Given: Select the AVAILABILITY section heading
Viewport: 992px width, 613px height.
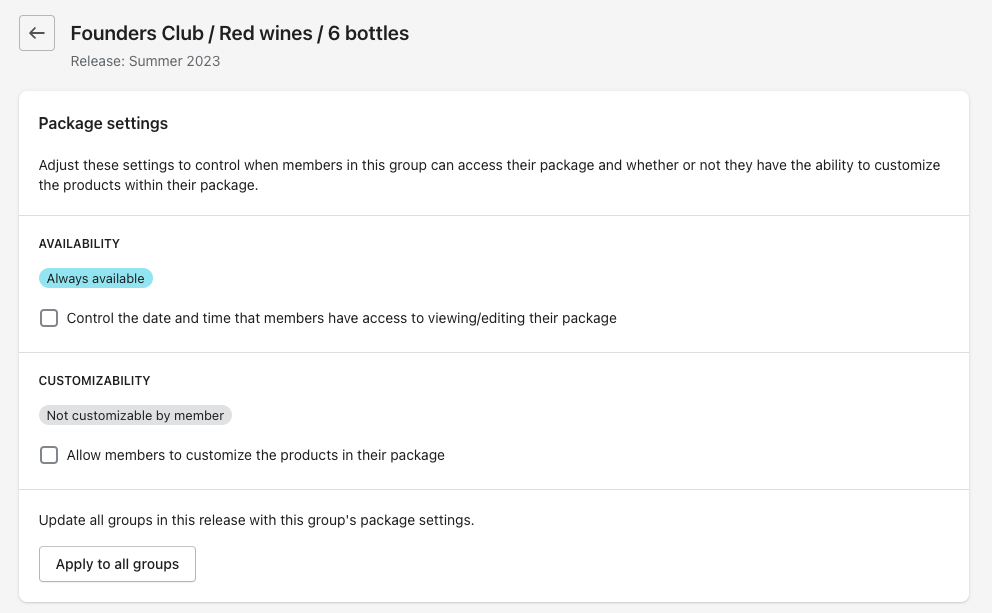Looking at the screenshot, I should [79, 244].
